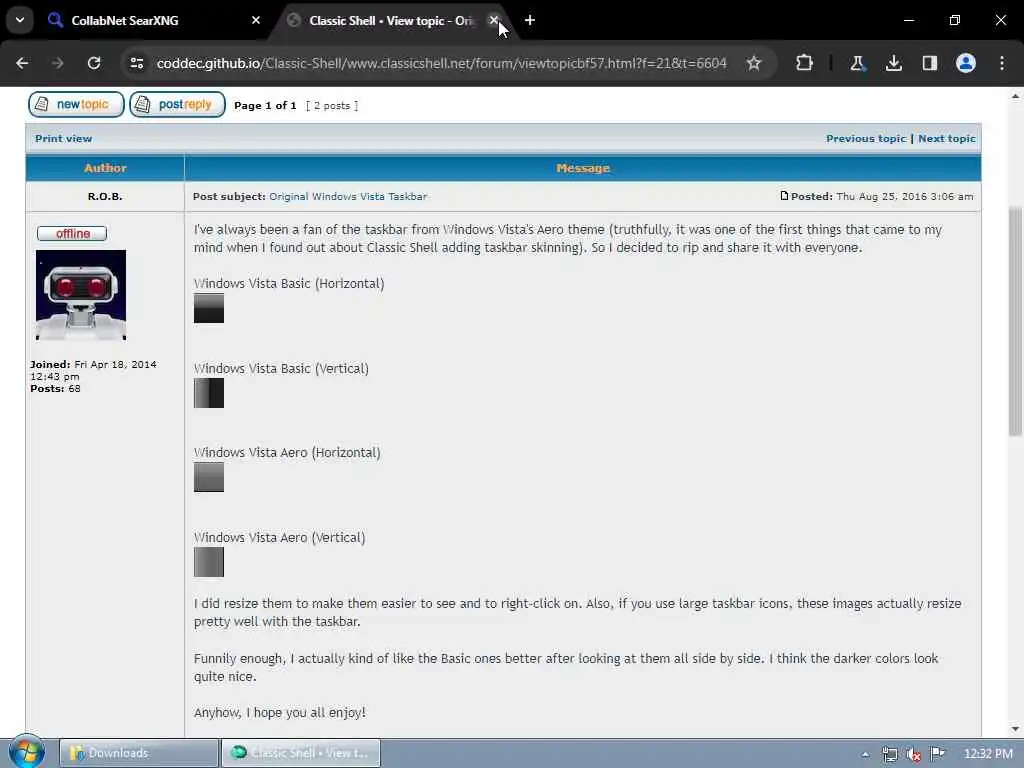Switch to Downloads taskbar window
Viewport: 1024px width, 768px height.
point(139,753)
